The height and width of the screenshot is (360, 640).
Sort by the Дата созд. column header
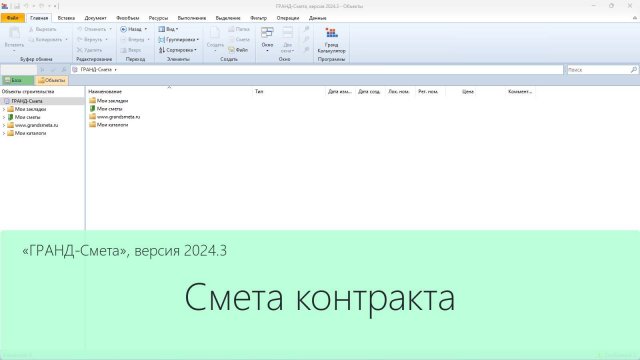point(370,91)
